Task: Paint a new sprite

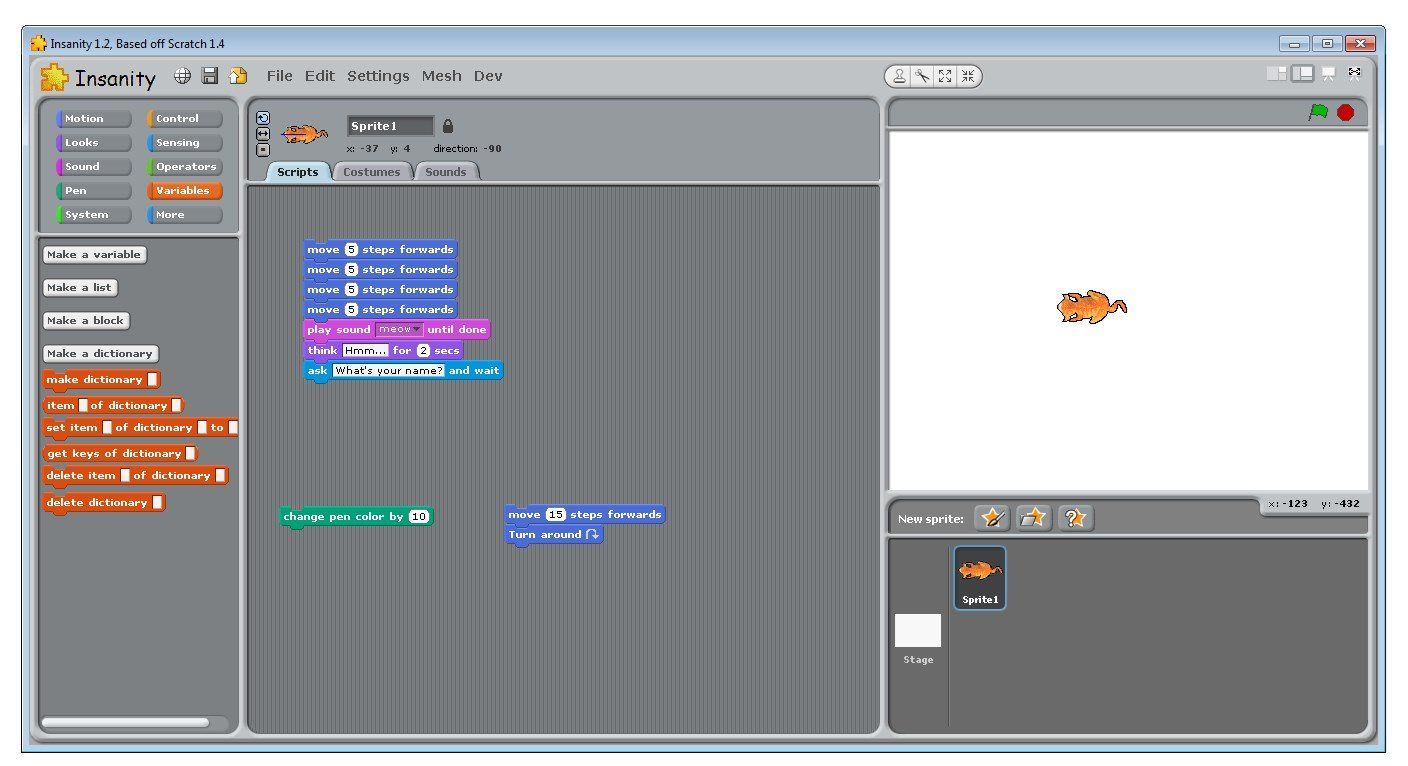Action: [992, 518]
